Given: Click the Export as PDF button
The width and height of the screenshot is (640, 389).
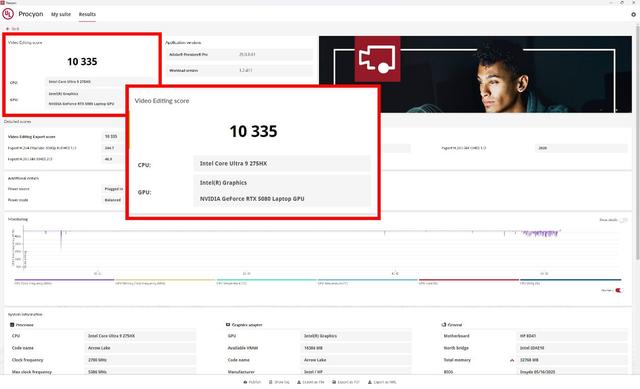Looking at the screenshot, I should click(x=346, y=382).
